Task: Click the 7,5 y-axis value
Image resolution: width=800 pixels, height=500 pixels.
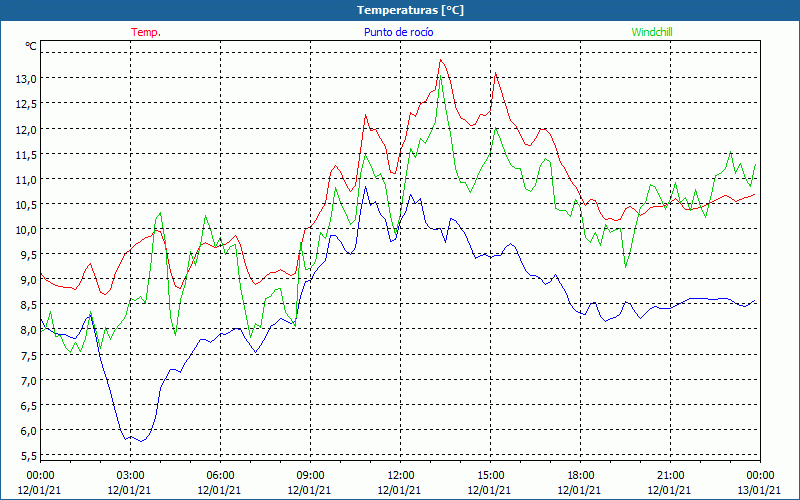Action: [x=28, y=355]
